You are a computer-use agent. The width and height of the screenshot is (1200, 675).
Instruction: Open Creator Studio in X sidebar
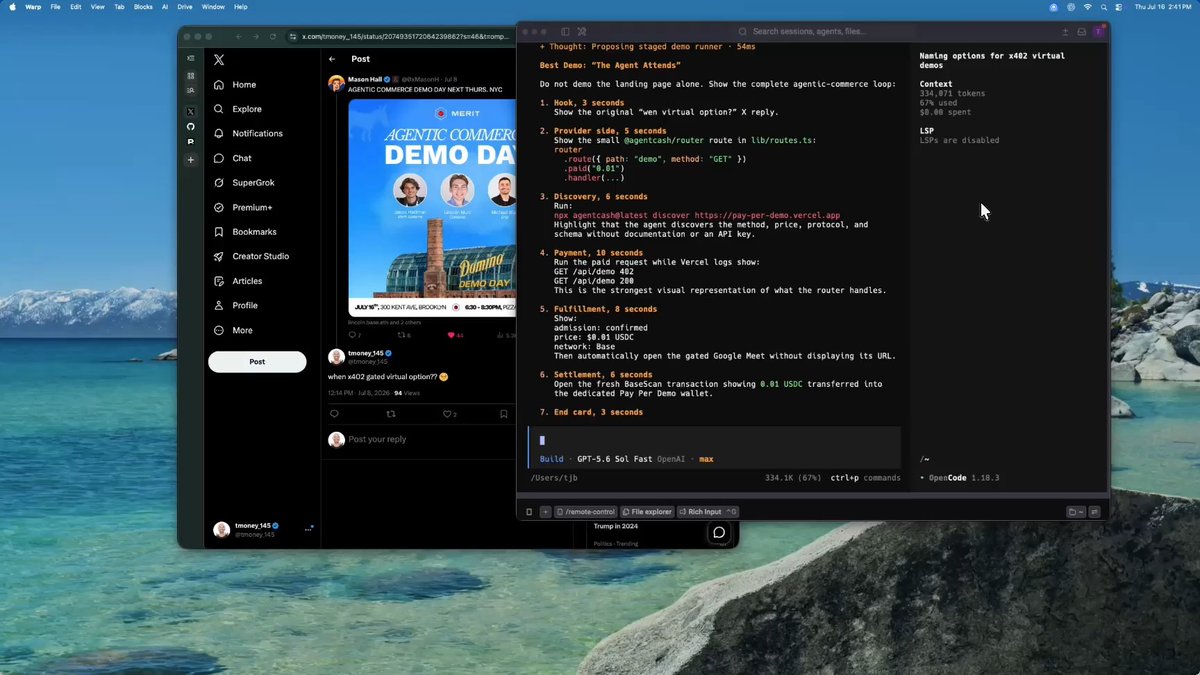pyautogui.click(x=252, y=256)
